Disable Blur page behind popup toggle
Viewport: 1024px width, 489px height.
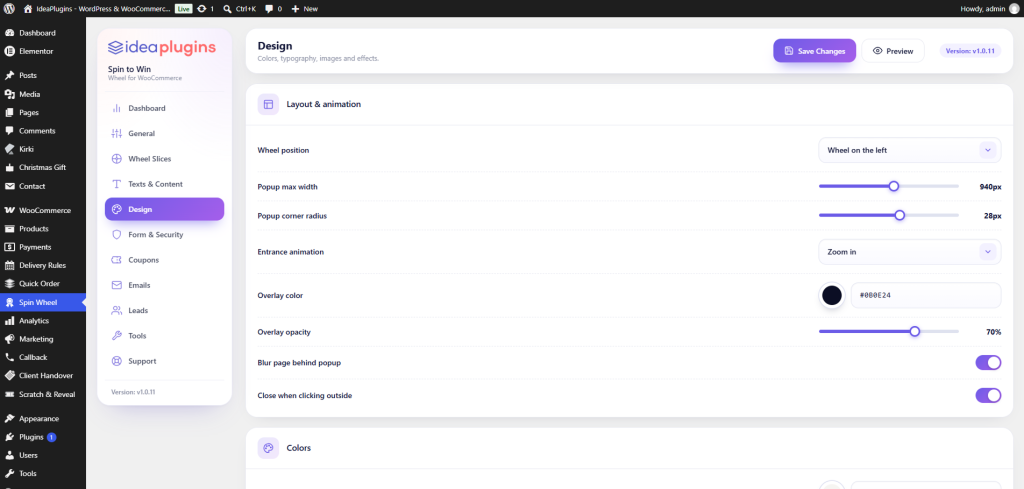pyautogui.click(x=988, y=362)
